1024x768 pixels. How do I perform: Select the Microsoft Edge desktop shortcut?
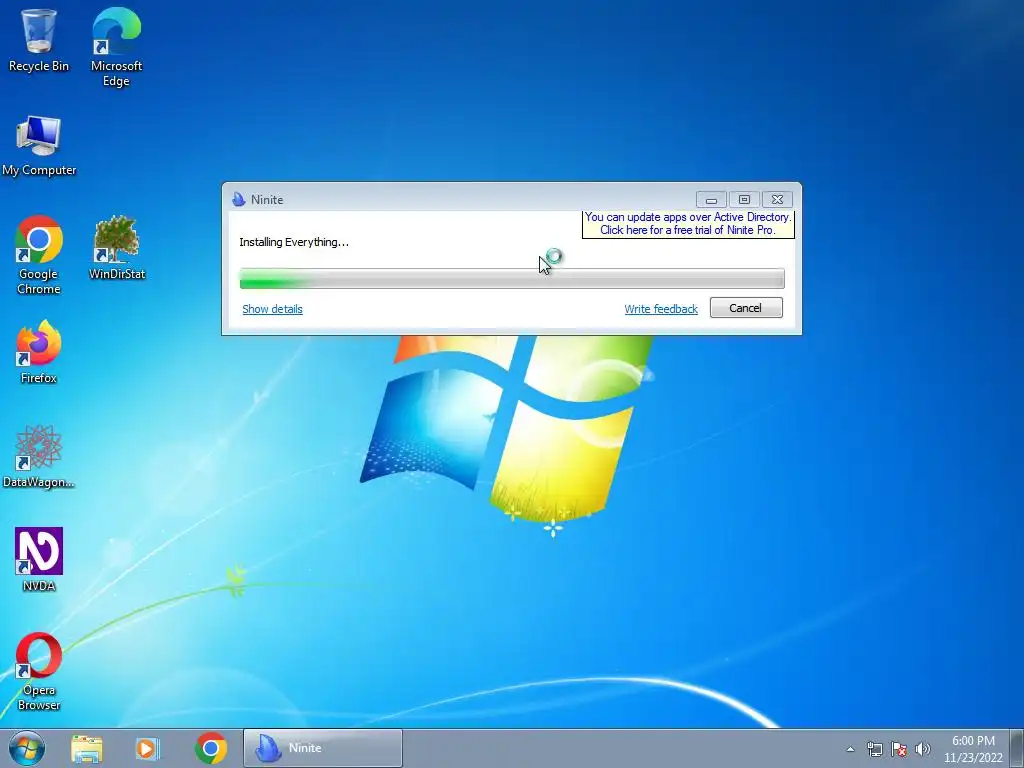click(116, 47)
